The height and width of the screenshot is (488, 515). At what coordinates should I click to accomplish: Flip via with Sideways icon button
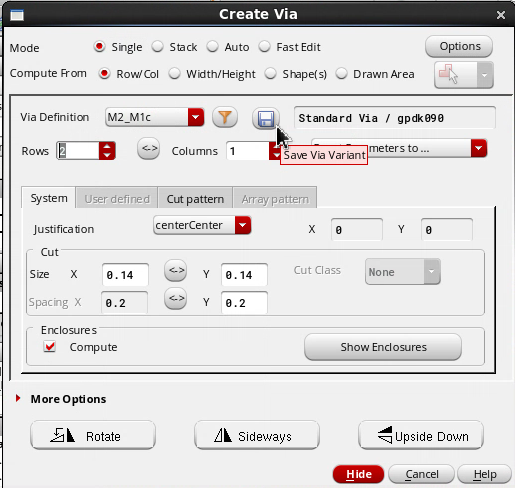(x=257, y=436)
